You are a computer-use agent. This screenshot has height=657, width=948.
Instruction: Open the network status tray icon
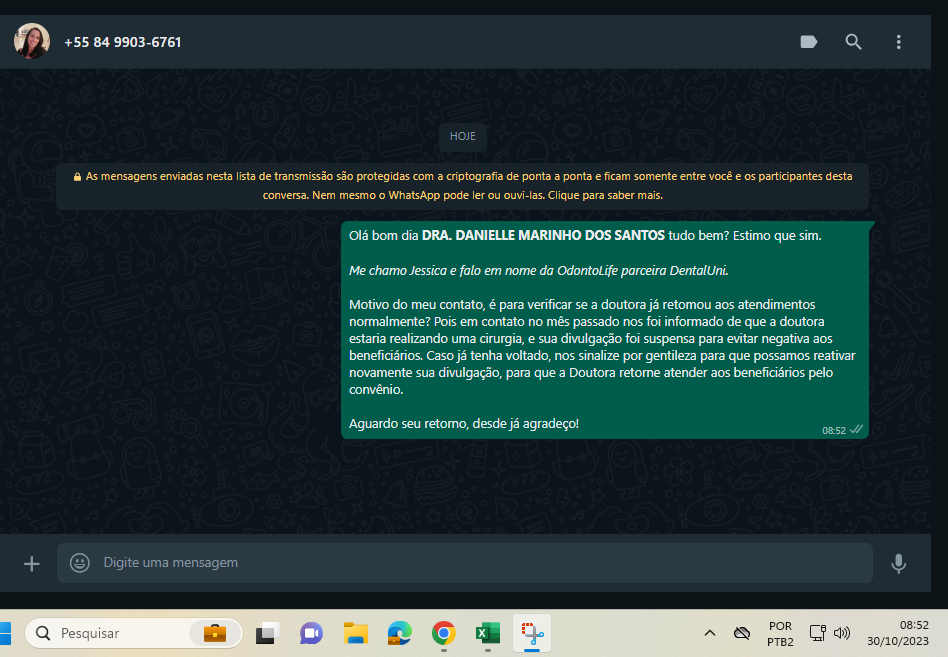817,633
